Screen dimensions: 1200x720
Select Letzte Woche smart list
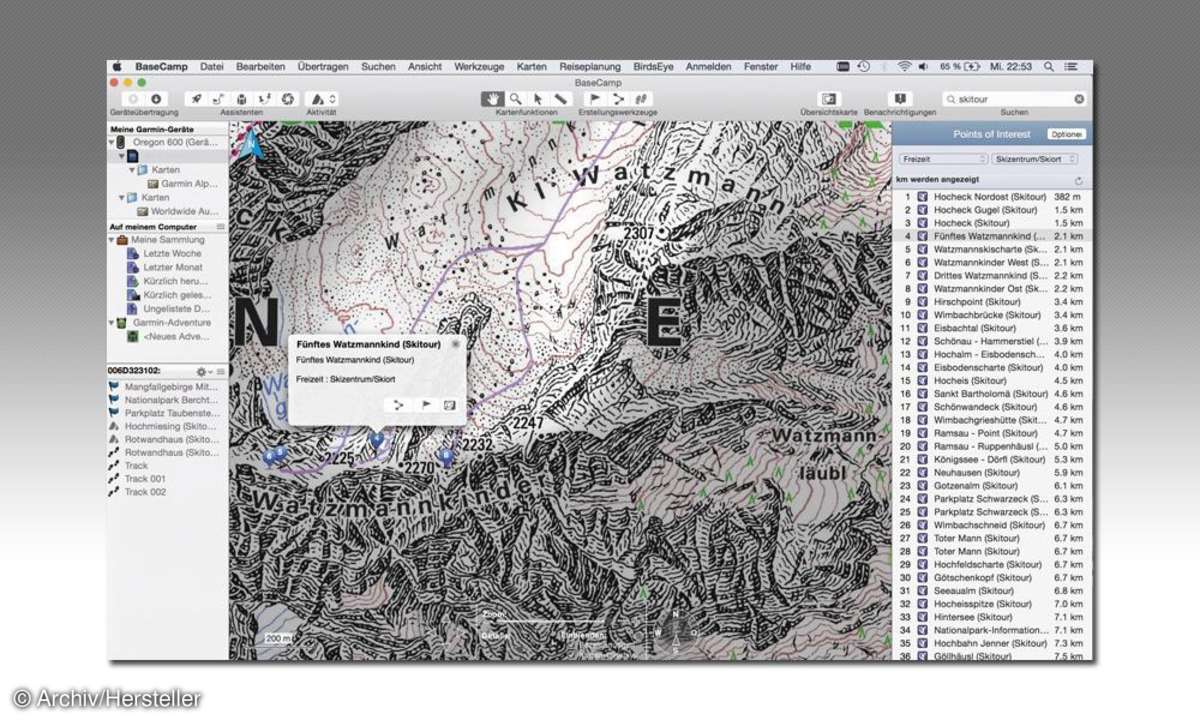(x=172, y=254)
